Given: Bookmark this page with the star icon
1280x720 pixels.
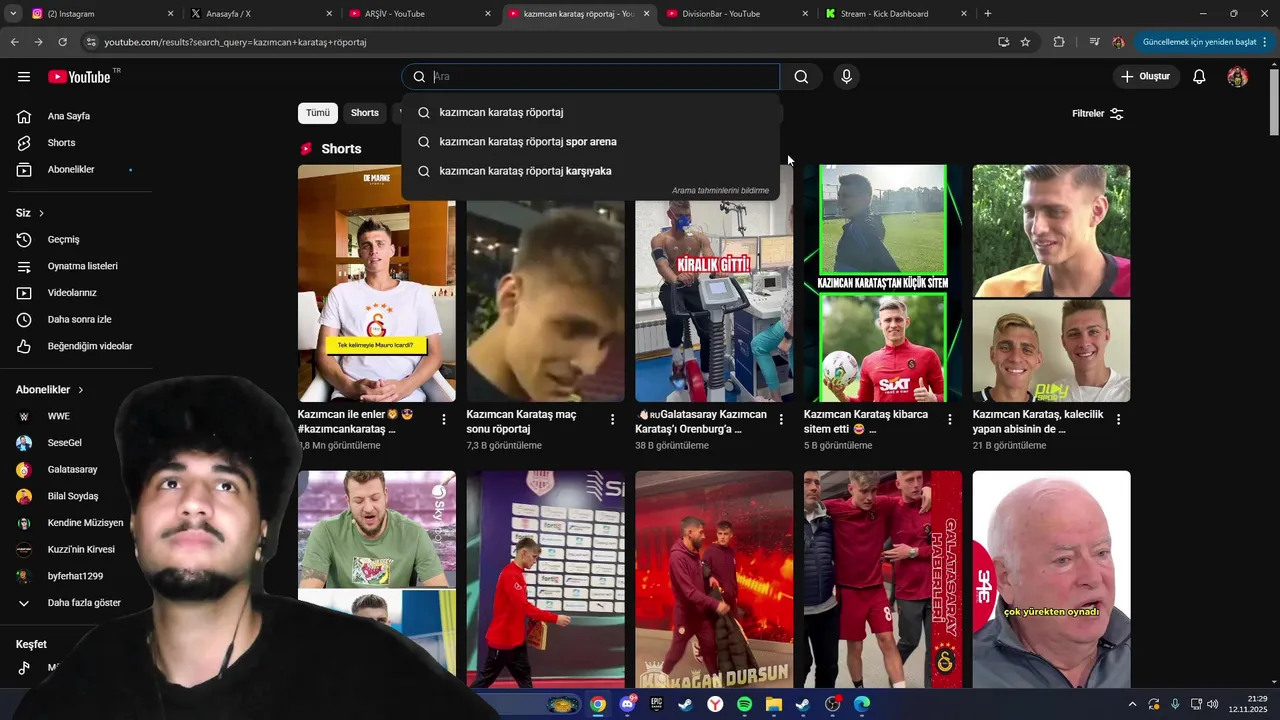Looking at the screenshot, I should pyautogui.click(x=1025, y=42).
